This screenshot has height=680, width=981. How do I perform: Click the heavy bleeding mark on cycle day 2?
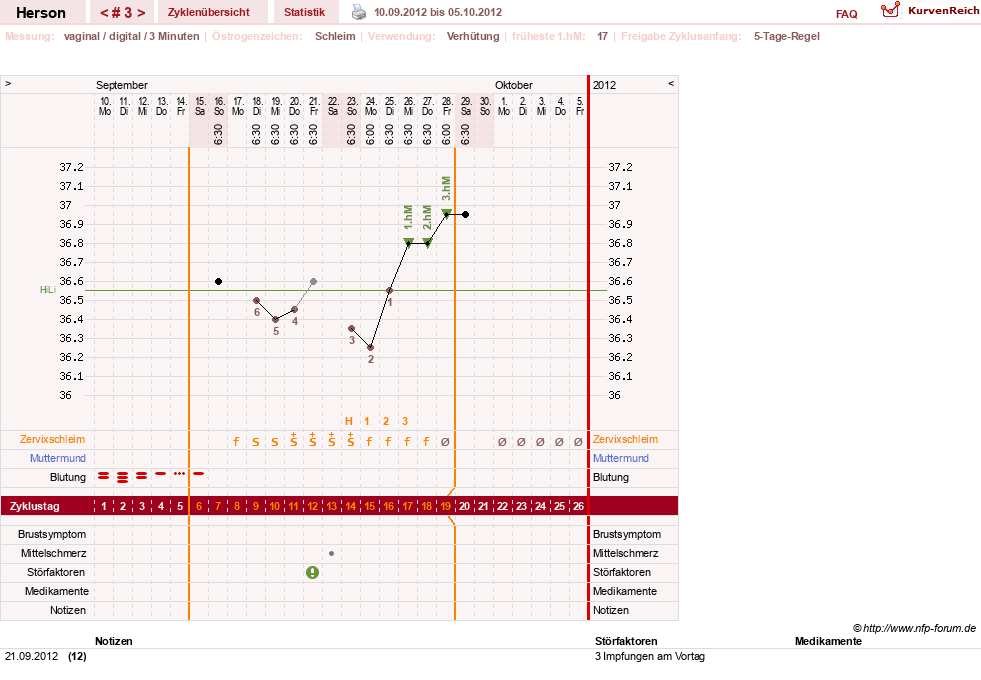coord(123,477)
